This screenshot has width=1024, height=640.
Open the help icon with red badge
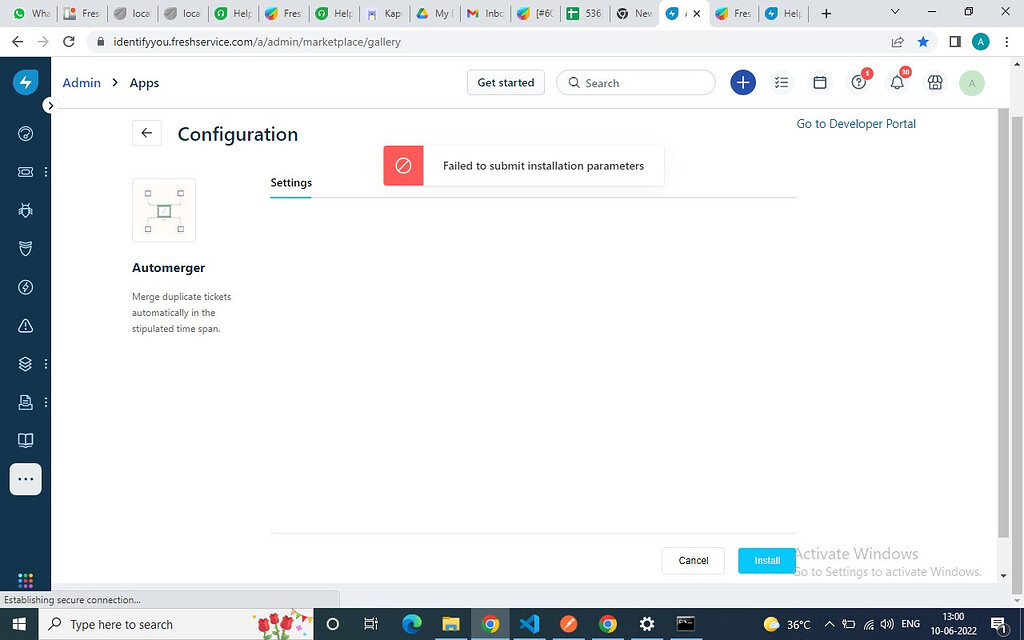pos(858,82)
